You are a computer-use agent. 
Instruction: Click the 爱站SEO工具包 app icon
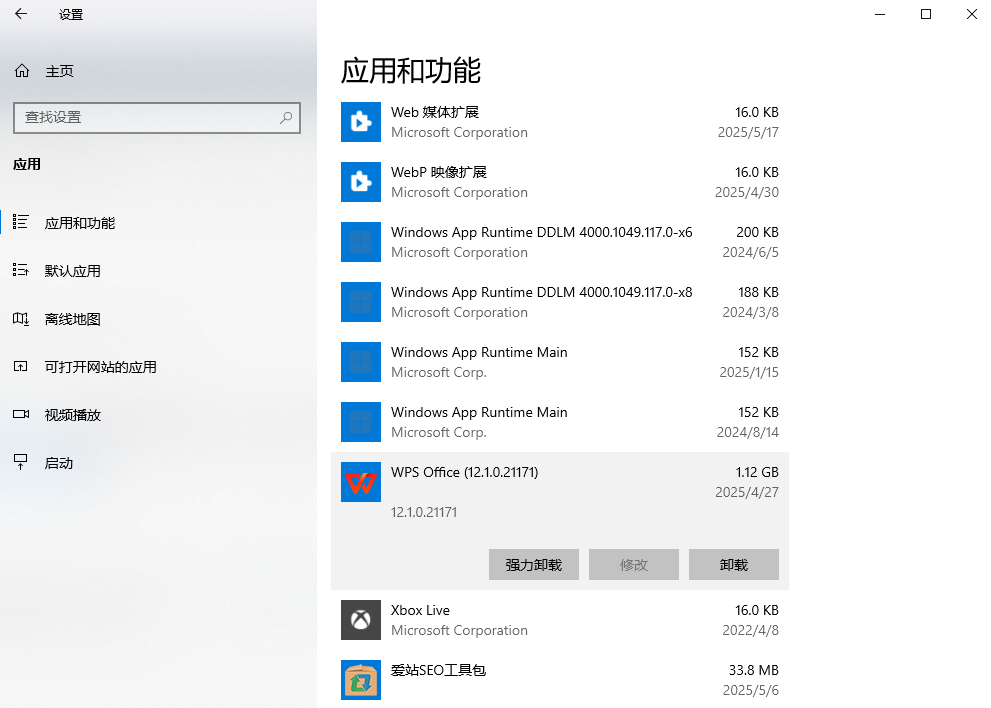[x=361, y=680]
